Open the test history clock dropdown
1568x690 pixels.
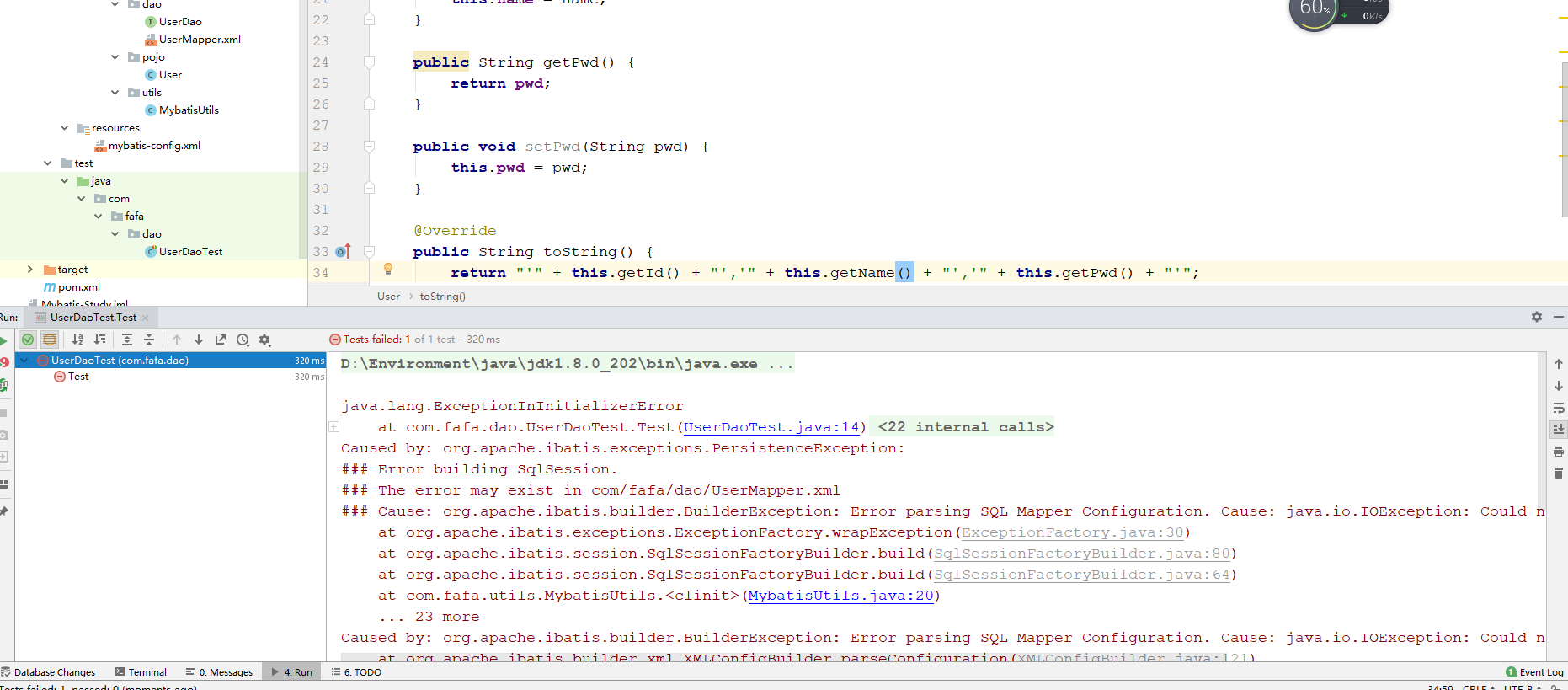click(243, 340)
